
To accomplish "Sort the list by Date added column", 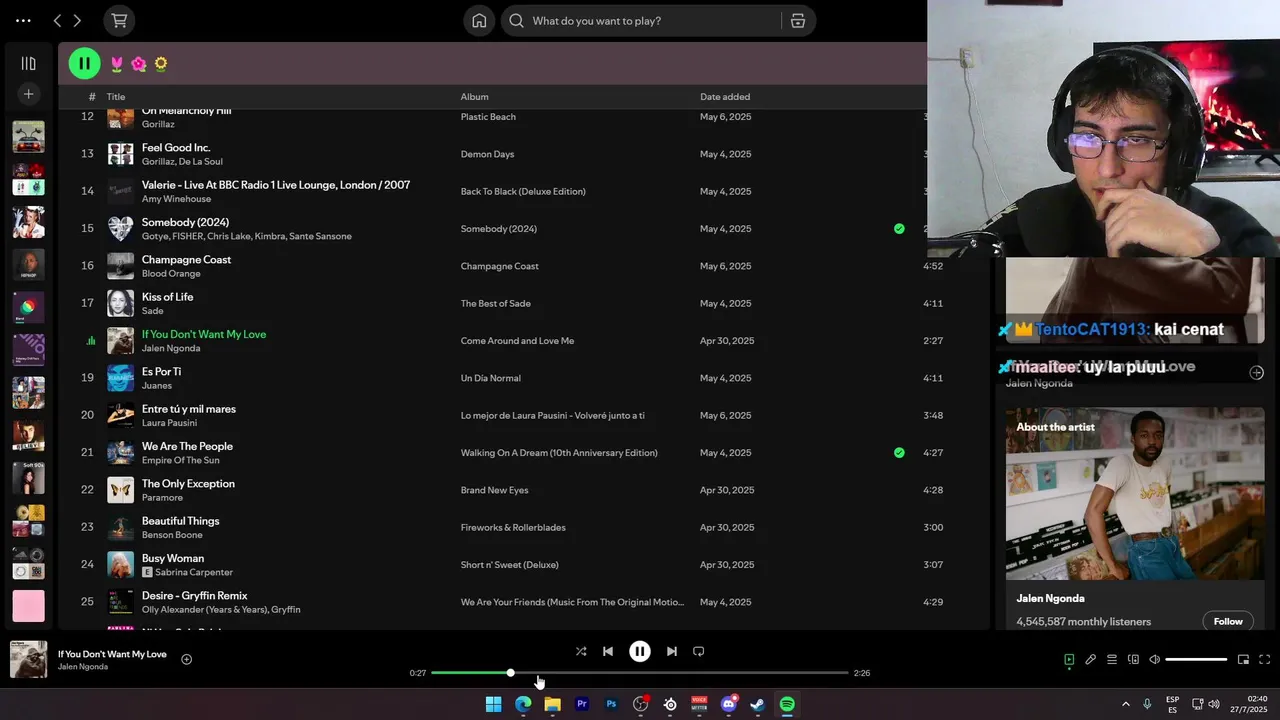I will click(725, 97).
